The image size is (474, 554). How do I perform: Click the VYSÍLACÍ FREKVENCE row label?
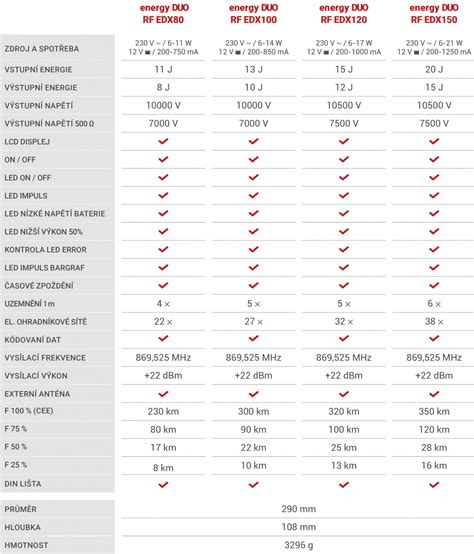click(x=45, y=358)
